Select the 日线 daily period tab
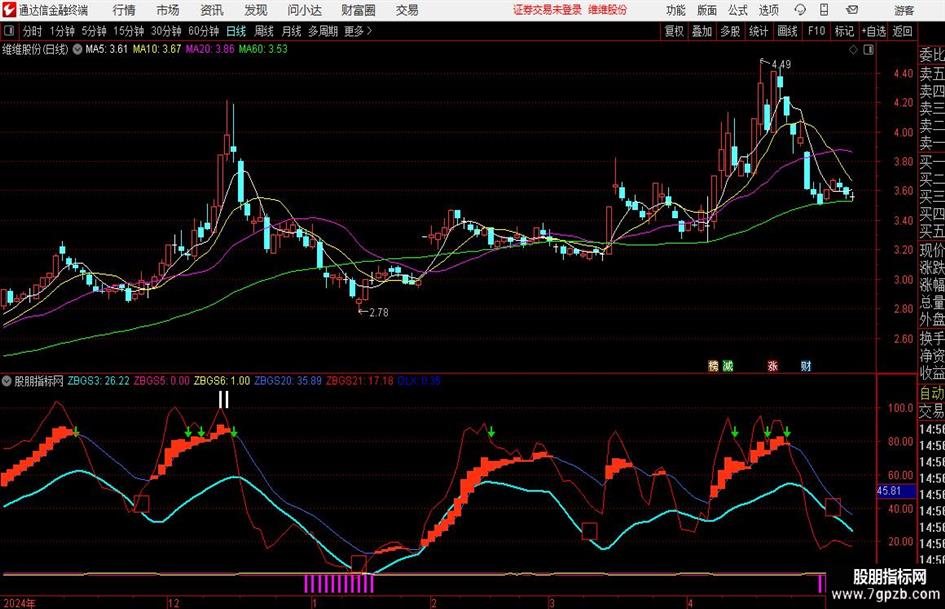This screenshot has width=945, height=609. [236, 31]
